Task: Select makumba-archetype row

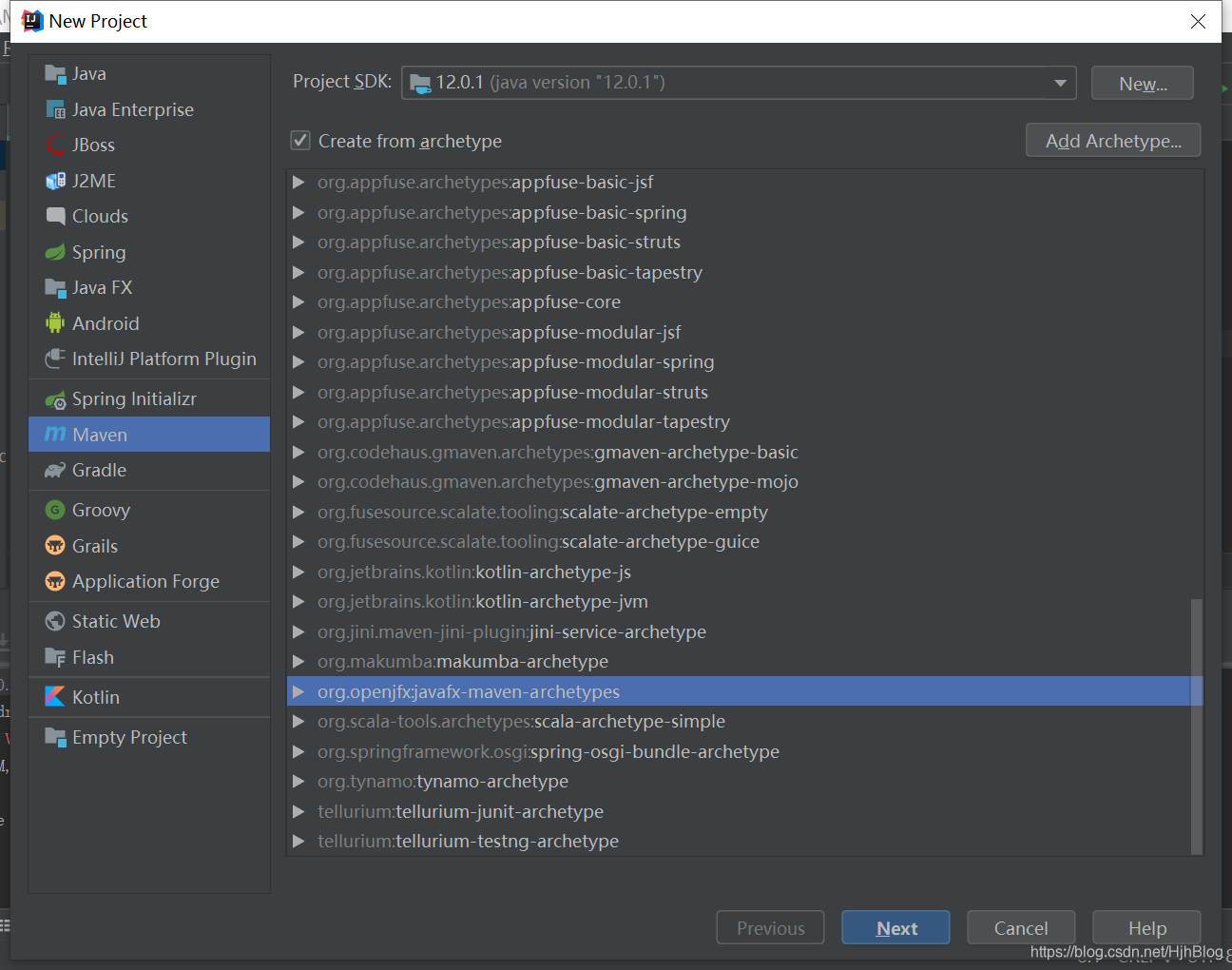Action: point(744,661)
